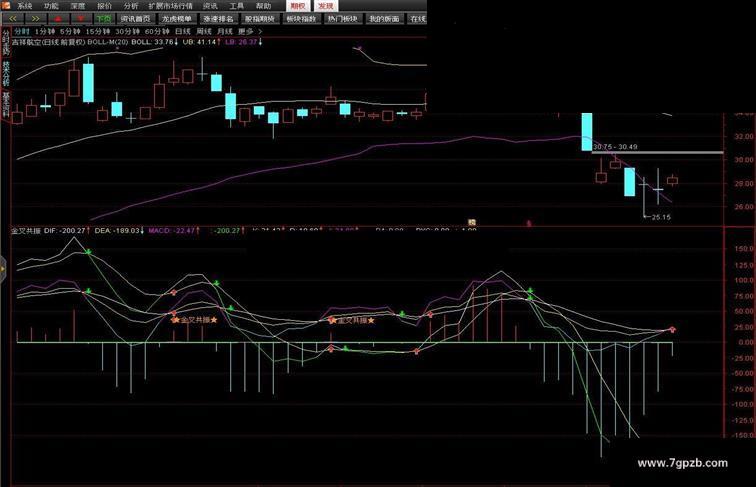Click the tall cyan candle beside 30.75 label
The image size is (756, 487).
click(x=587, y=132)
